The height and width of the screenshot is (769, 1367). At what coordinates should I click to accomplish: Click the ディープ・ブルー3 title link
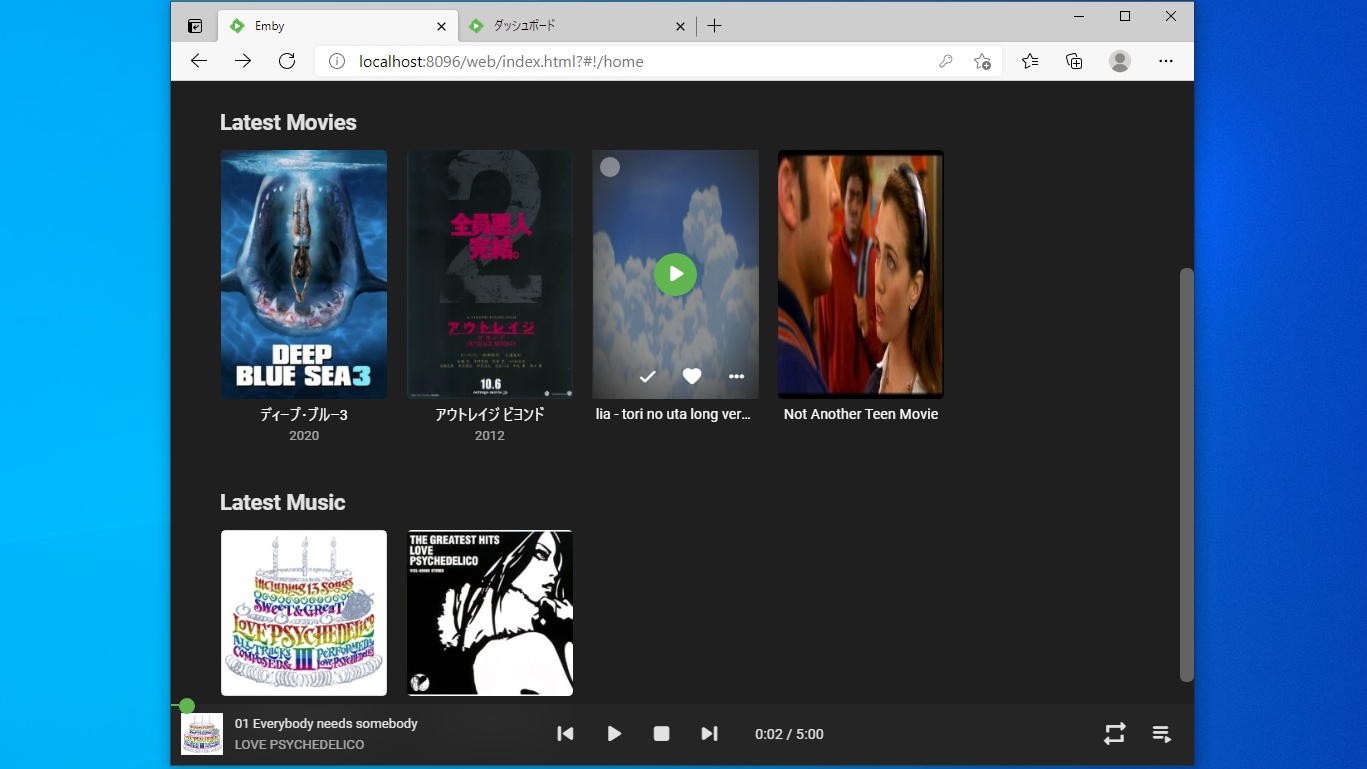304,414
